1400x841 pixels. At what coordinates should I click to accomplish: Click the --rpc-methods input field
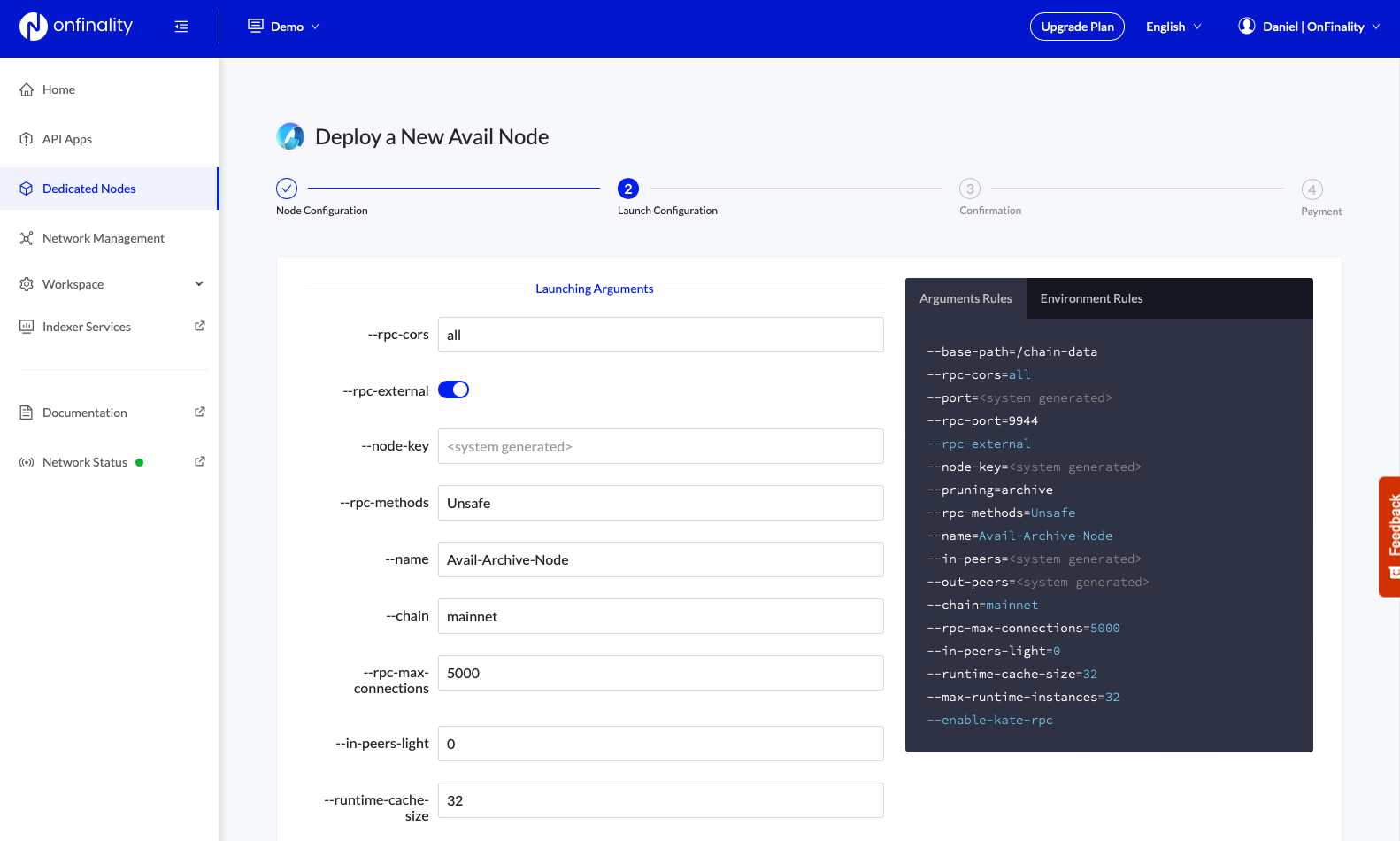[x=660, y=503]
